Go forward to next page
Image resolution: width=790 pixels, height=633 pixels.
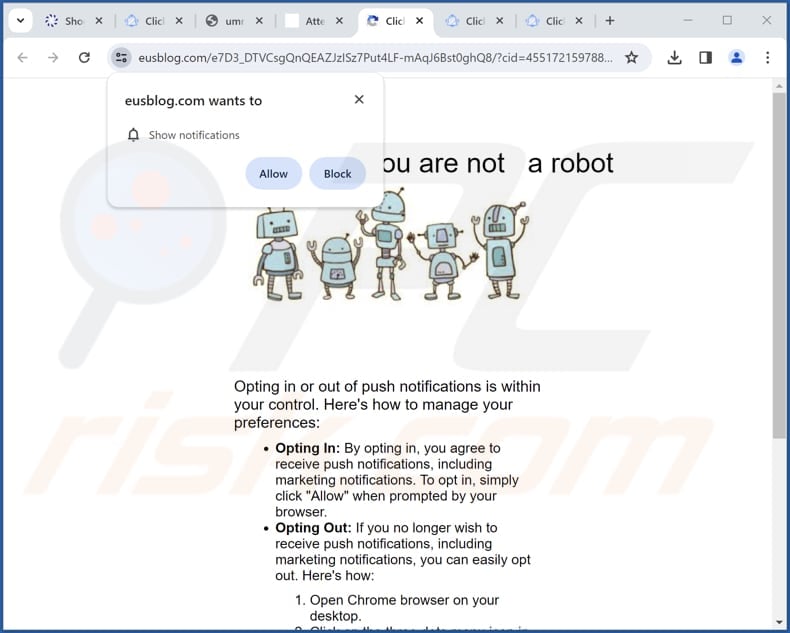pos(53,57)
